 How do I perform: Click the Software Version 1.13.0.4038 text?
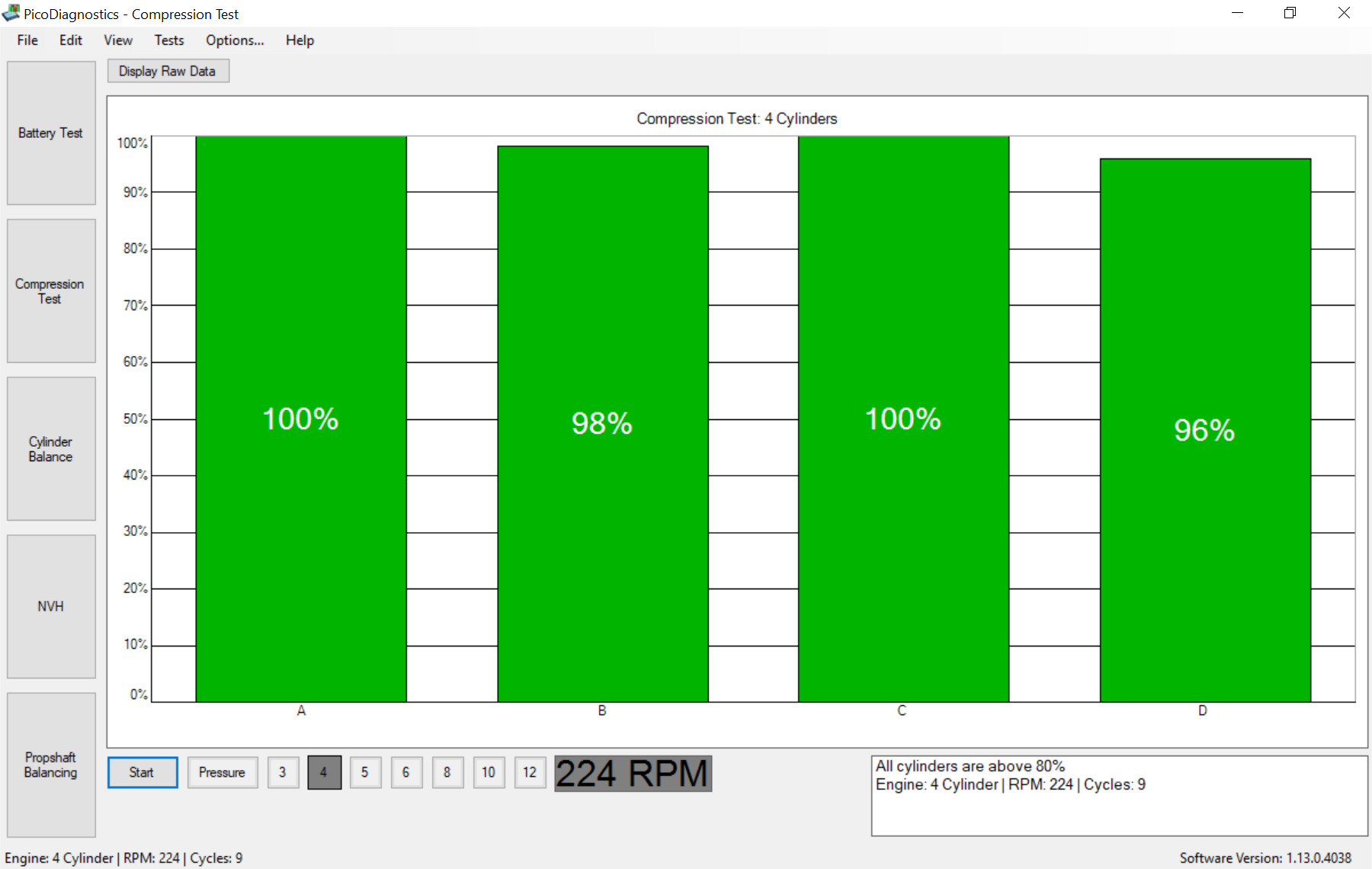1265,858
